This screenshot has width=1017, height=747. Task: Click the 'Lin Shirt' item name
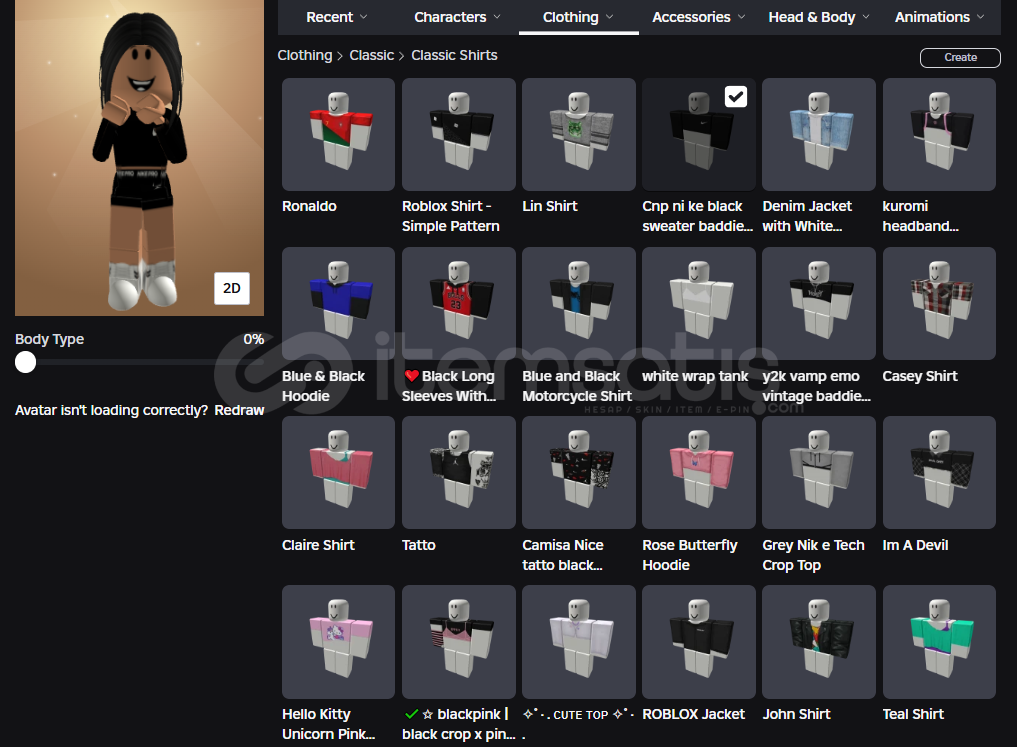550,206
